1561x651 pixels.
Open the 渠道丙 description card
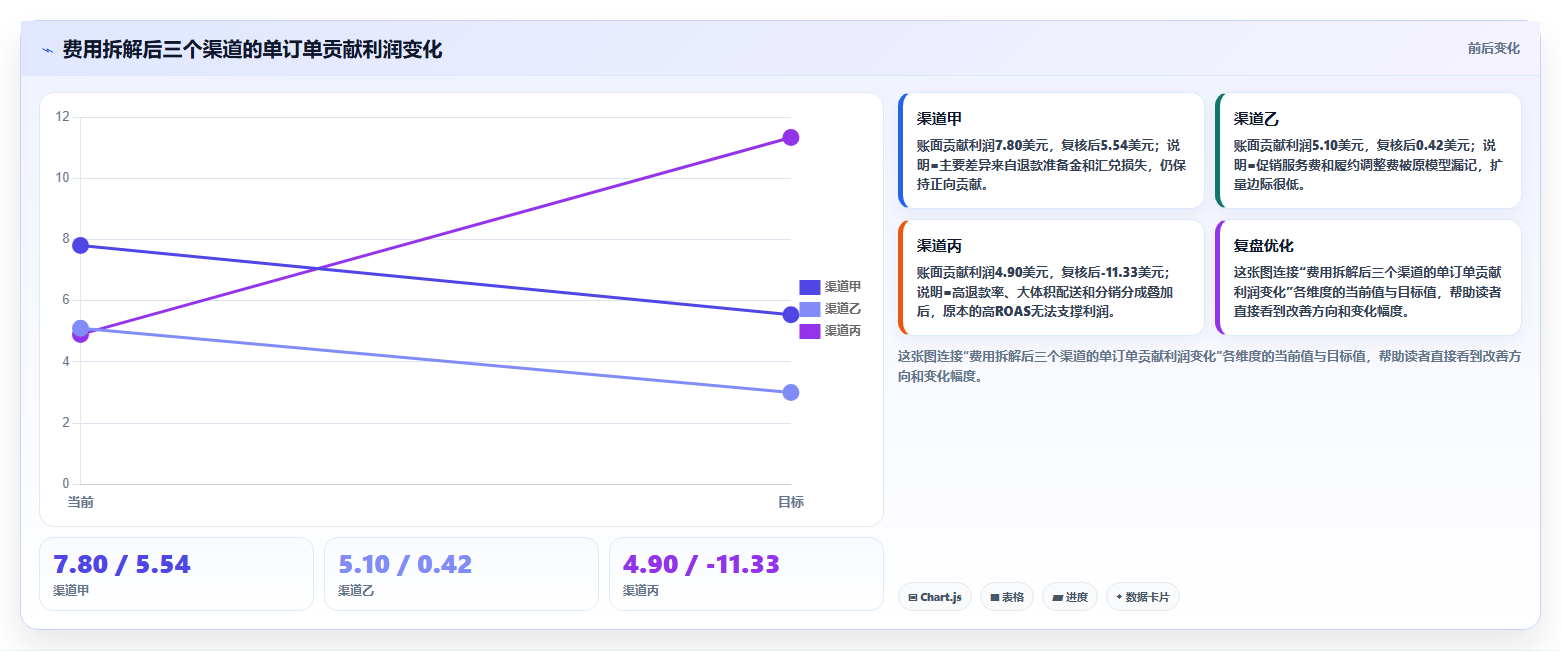[x=1051, y=277]
